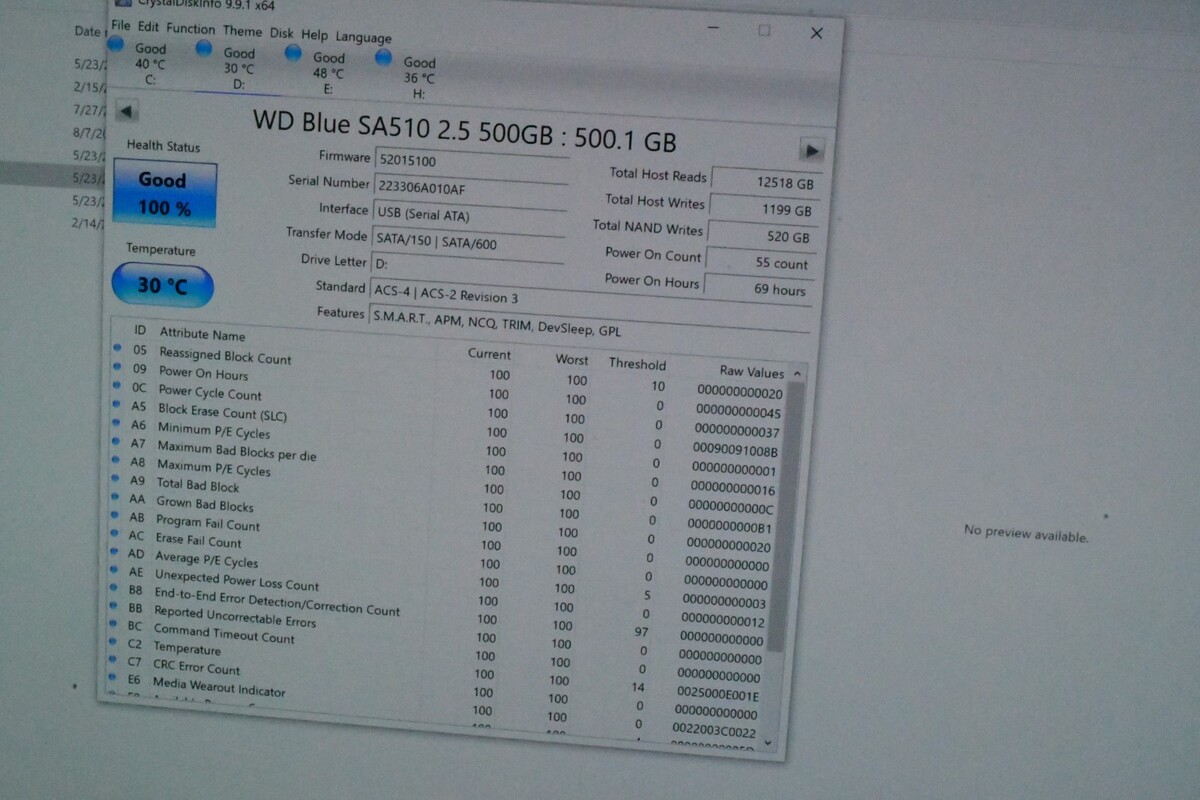Select the E: drive at 48 °C
The image size is (1200, 800).
327,72
